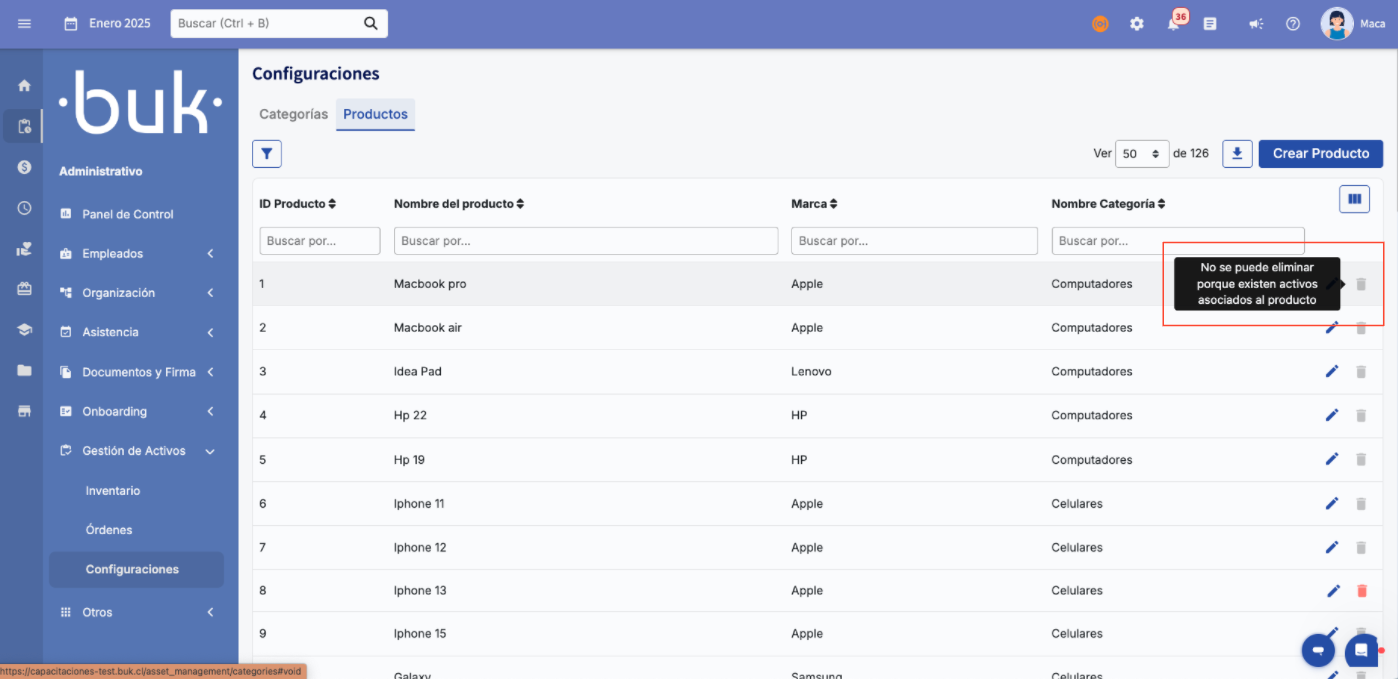Sort the table by ID Producto
The height and width of the screenshot is (679, 1398).
(297, 204)
